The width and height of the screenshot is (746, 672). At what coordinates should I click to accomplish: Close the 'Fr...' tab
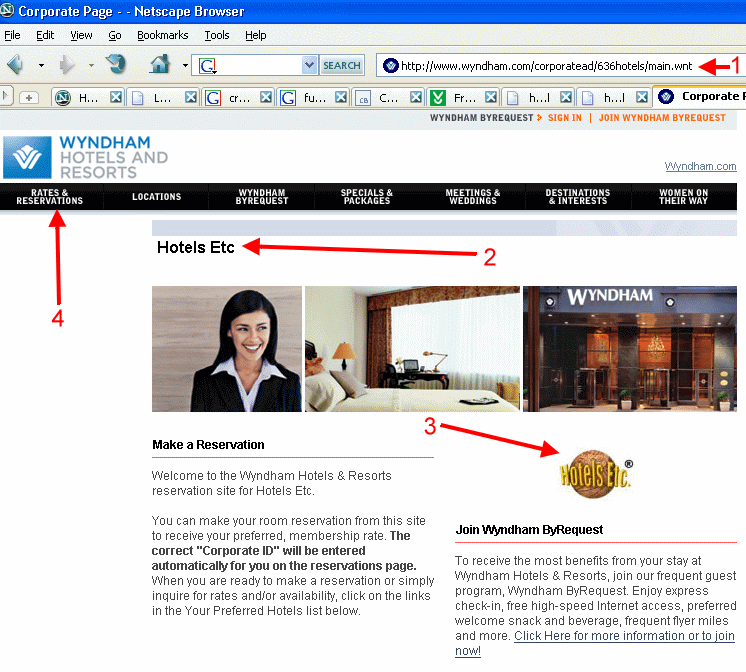(x=491, y=97)
